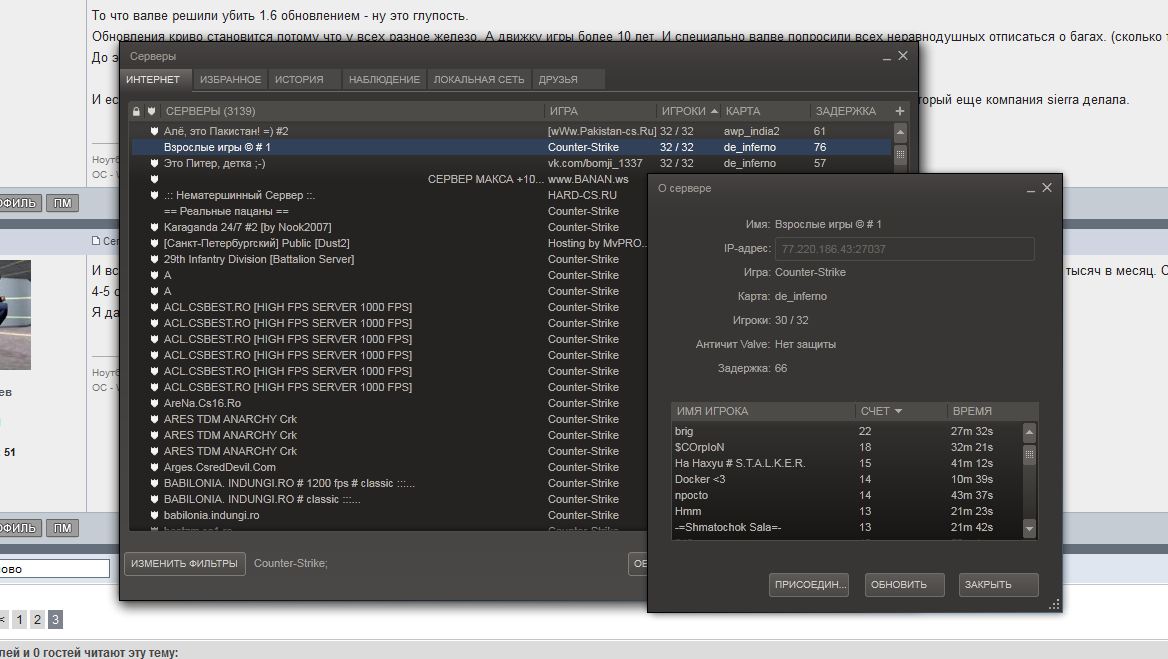Select BABILONIA. INDUNGI.RO # 1200 fps server
1168x659 pixels.
click(x=289, y=483)
